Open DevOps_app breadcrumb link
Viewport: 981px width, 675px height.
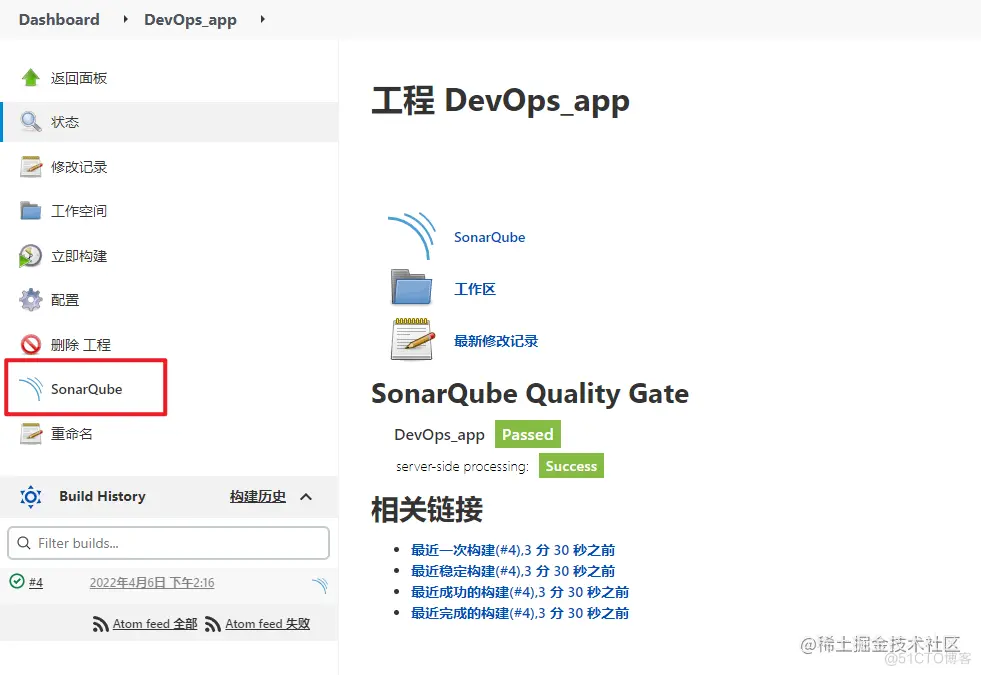tap(190, 20)
